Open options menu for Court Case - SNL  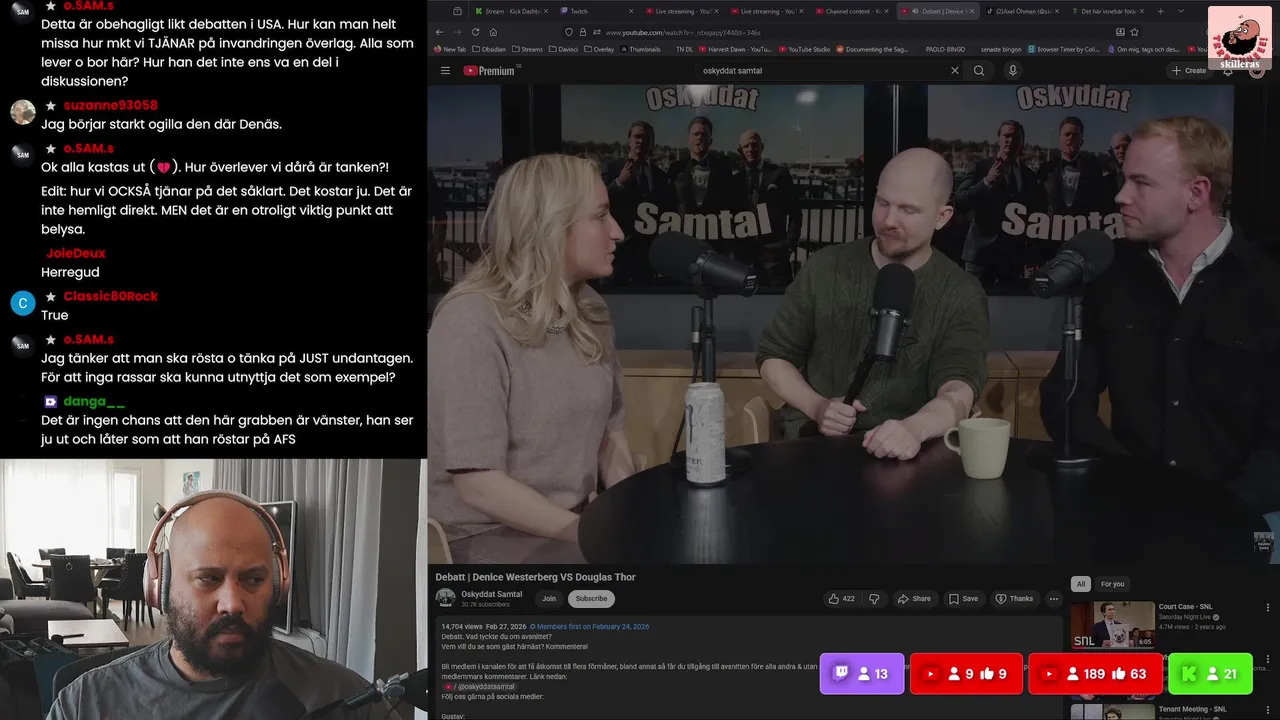click(x=1268, y=607)
